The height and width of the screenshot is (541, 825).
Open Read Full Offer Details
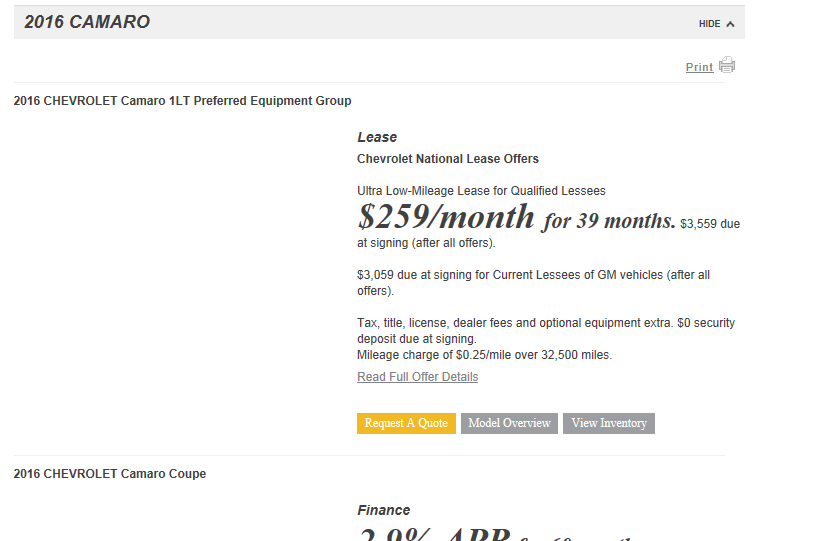pyautogui.click(x=417, y=377)
